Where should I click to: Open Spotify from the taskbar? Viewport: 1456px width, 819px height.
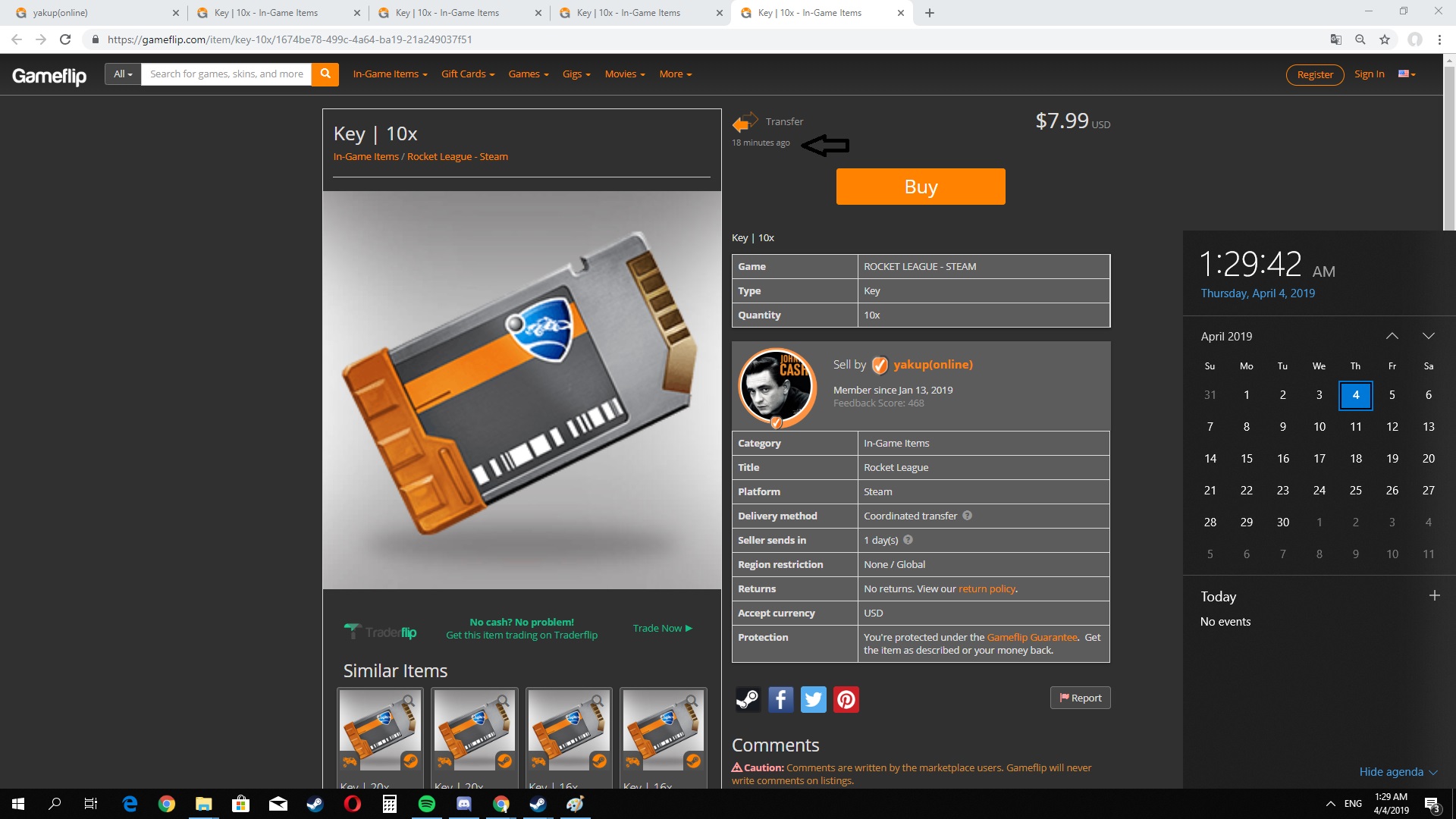(427, 804)
